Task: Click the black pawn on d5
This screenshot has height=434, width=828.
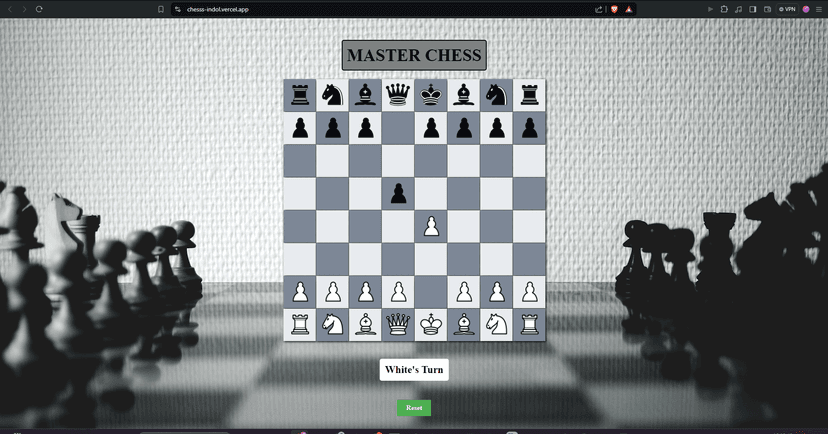Action: pyautogui.click(x=398, y=193)
